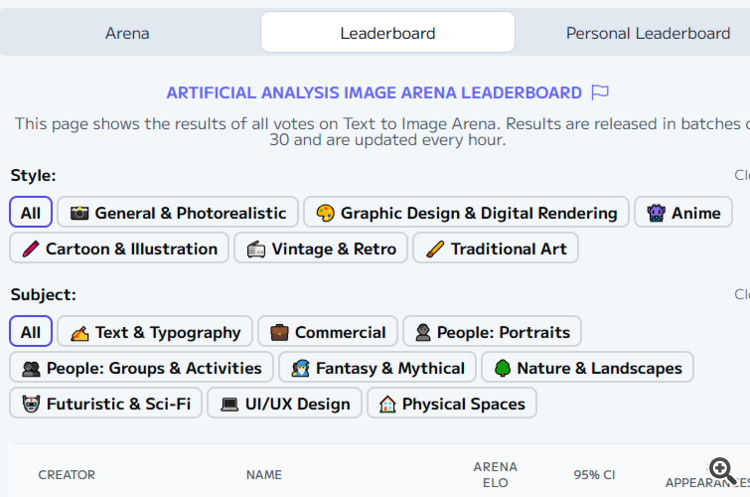Select Fantasy & Mythical subject filter
Viewport: 750px width, 497px height.
[x=377, y=368]
